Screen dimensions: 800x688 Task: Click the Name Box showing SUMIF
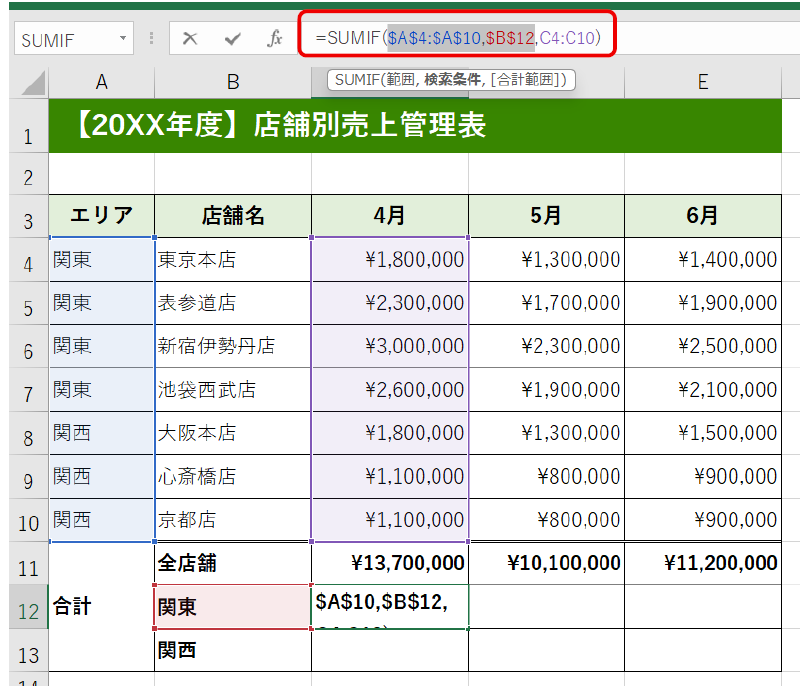(x=65, y=39)
